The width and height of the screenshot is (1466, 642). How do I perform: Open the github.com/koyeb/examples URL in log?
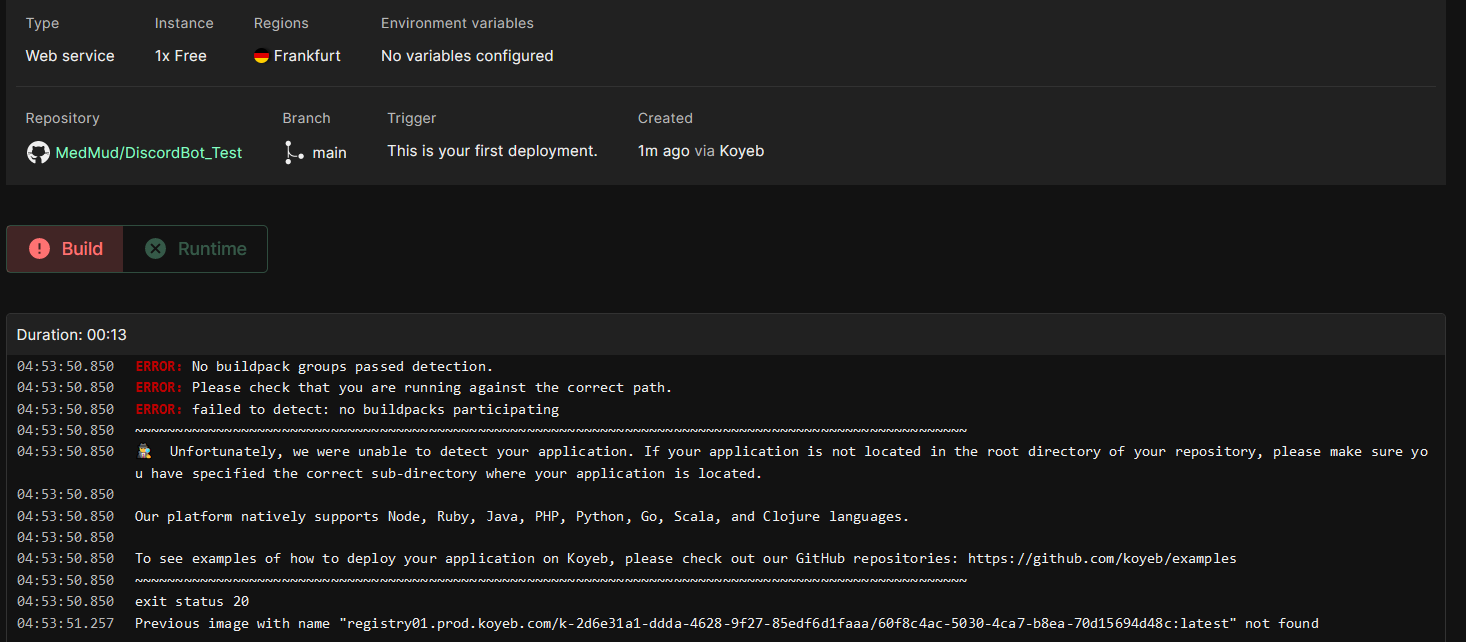tap(1102, 558)
